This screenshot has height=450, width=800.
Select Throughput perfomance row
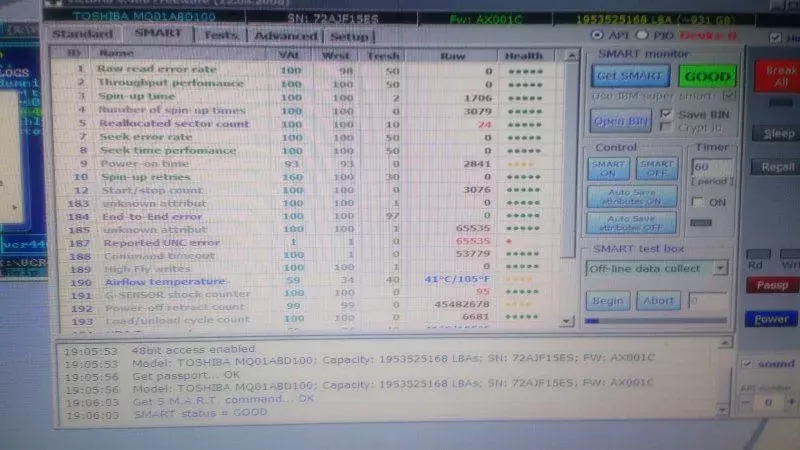pyautogui.click(x=306, y=84)
